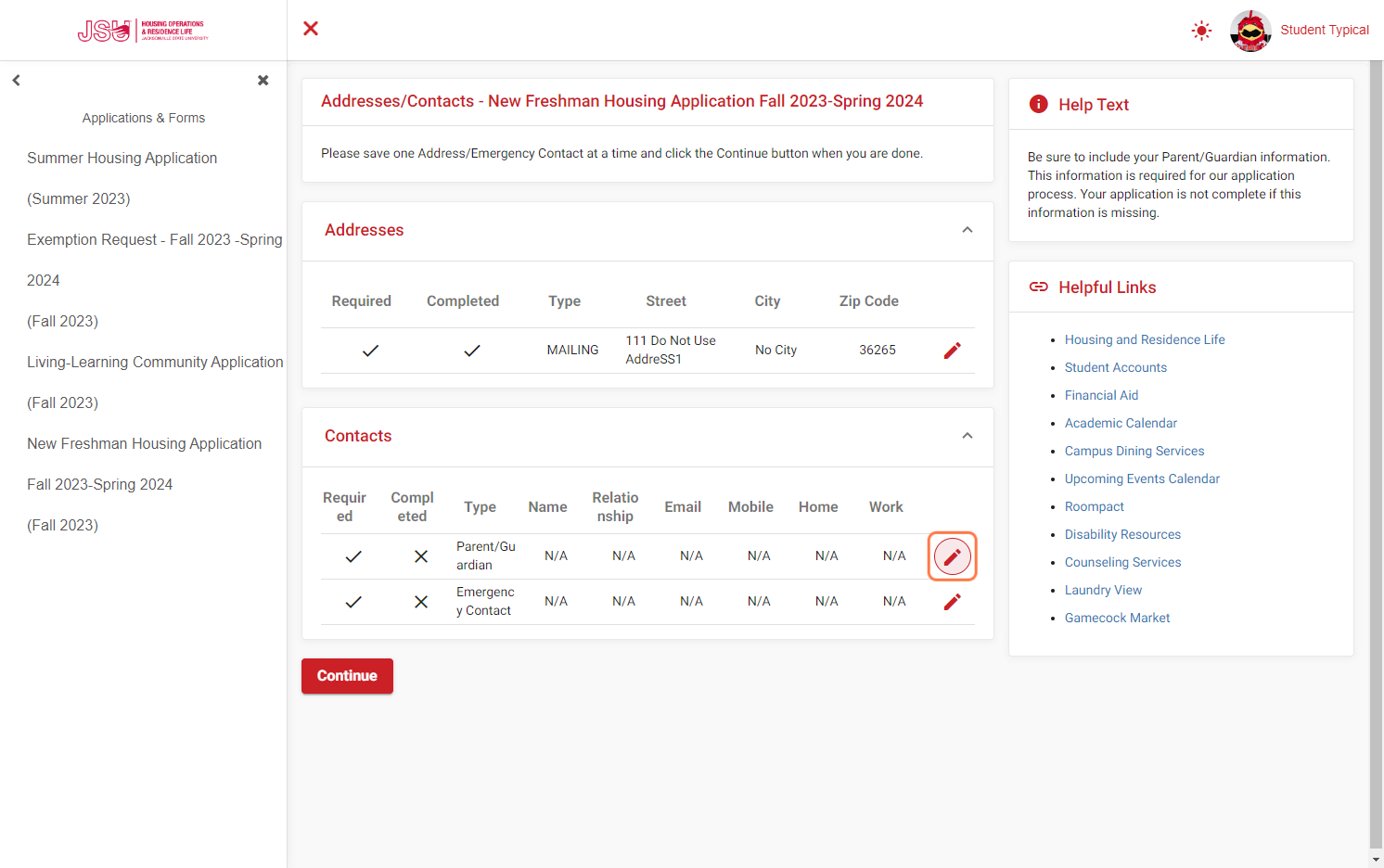1384x868 pixels.
Task: Click the Addresses Completed checkmark for MAILING
Action: coord(472,351)
